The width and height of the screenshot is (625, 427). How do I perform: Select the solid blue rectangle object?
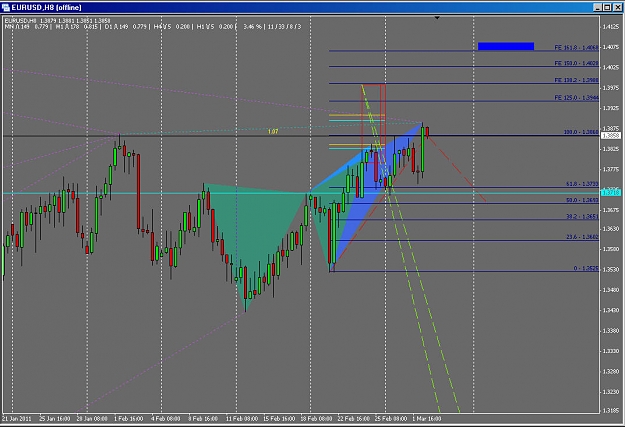pyautogui.click(x=506, y=46)
